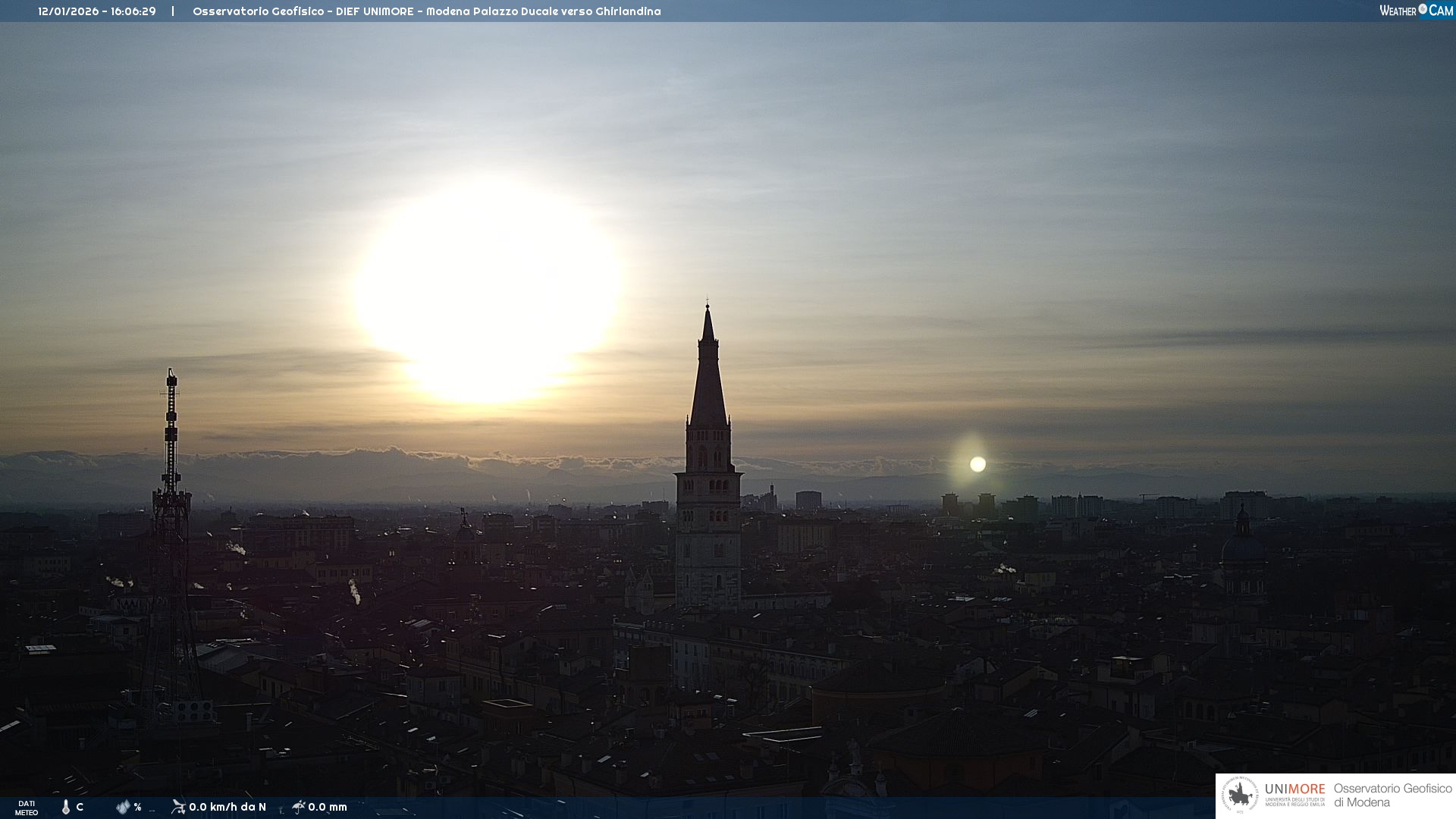Click the Modena Palazzo Ducale camera title
The image size is (1456, 819).
click(x=426, y=11)
